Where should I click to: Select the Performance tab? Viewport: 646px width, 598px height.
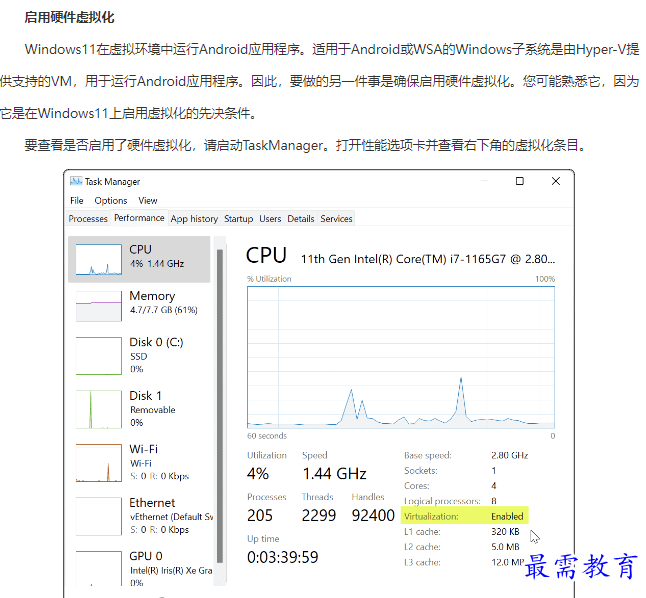click(139, 218)
